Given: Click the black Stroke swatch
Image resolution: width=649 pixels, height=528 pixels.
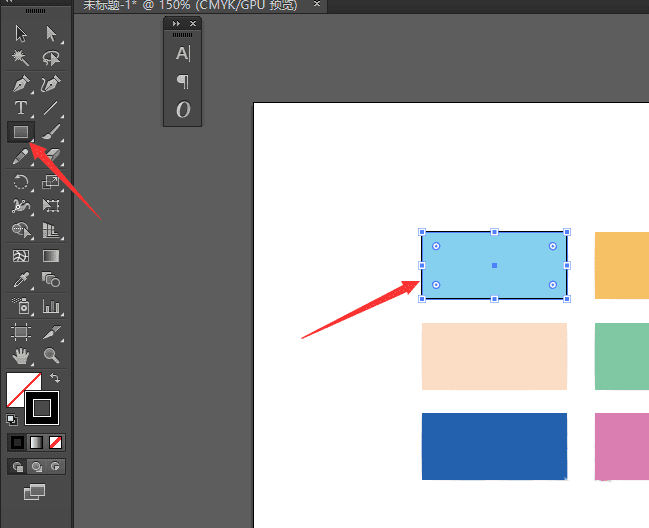Looking at the screenshot, I should click(x=42, y=408).
